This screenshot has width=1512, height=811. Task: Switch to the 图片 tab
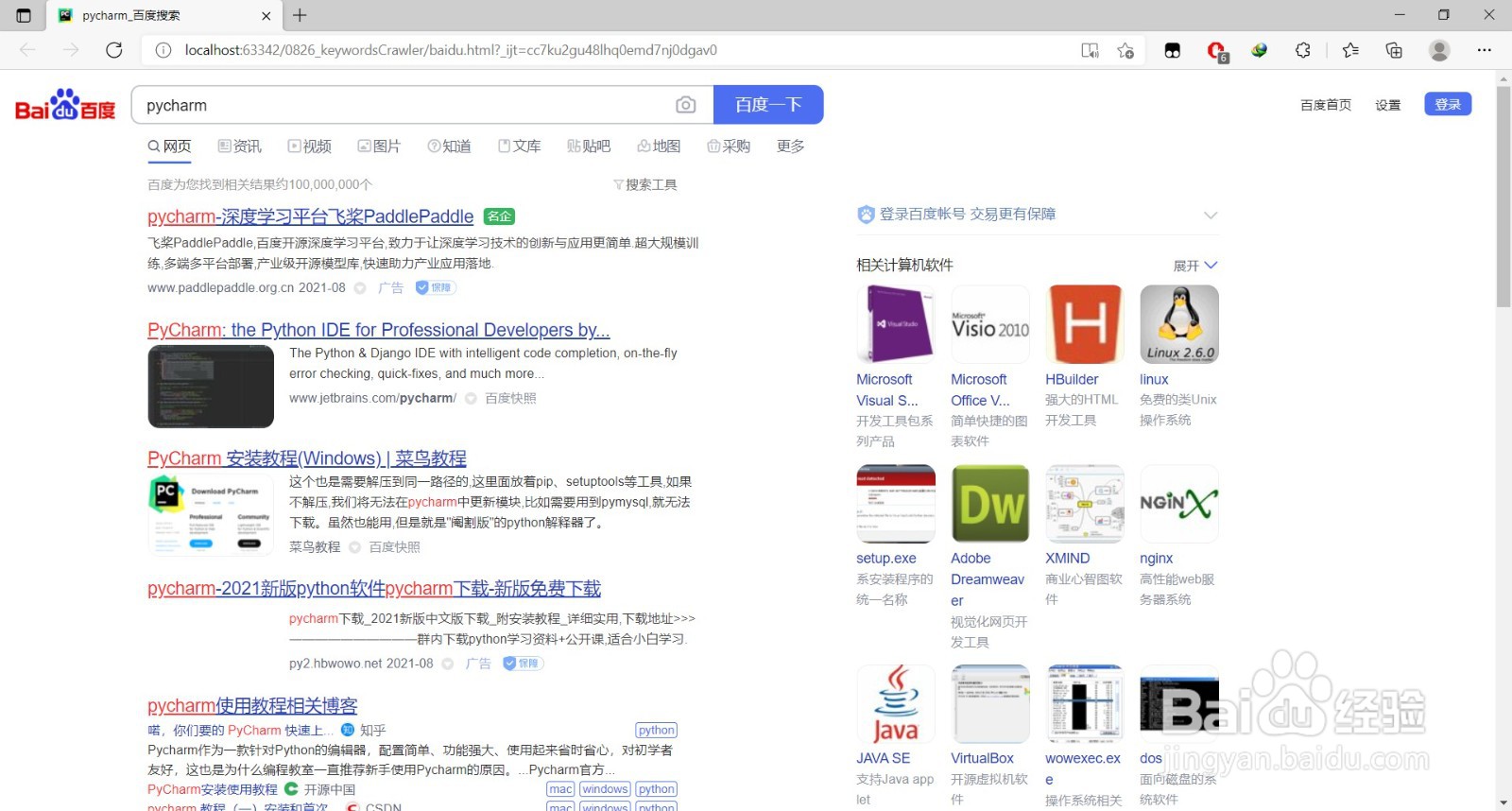pos(379,146)
